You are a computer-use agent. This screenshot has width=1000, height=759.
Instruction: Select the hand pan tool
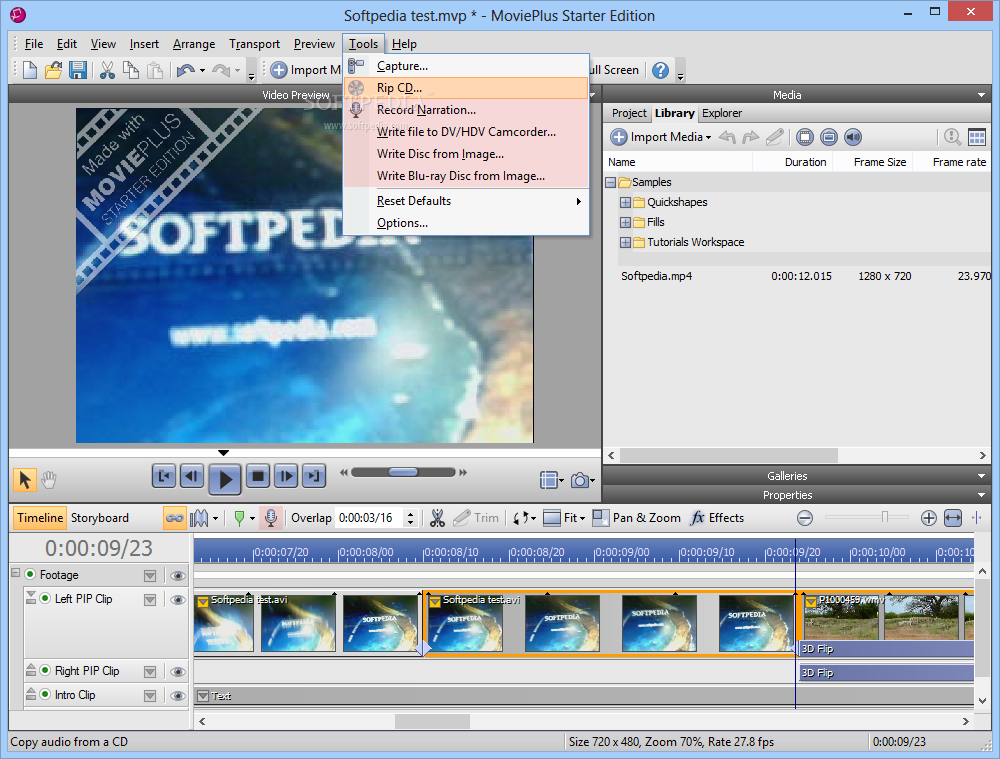[x=48, y=479]
